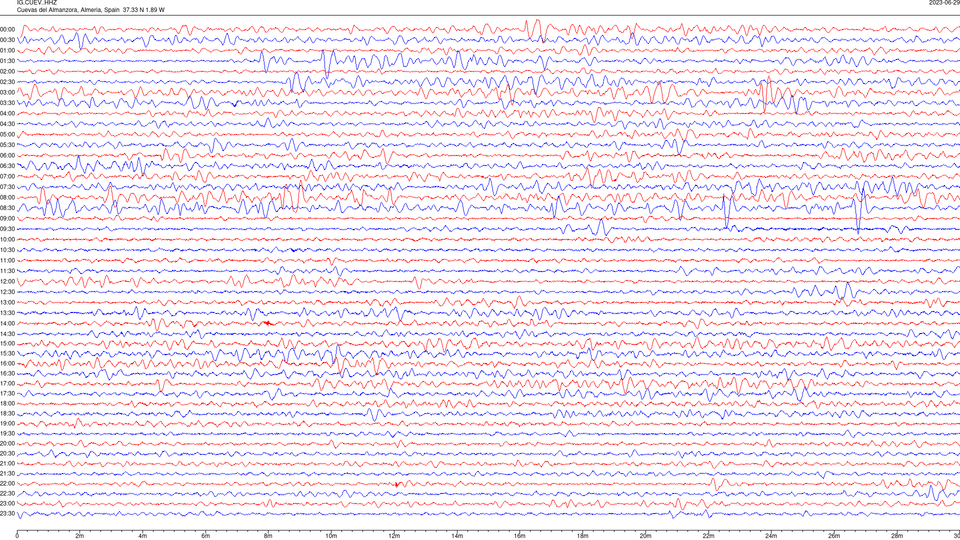Viewport: 960px width, 540px height.
Task: Click the 16:00 time marker text
Action: 7,363
